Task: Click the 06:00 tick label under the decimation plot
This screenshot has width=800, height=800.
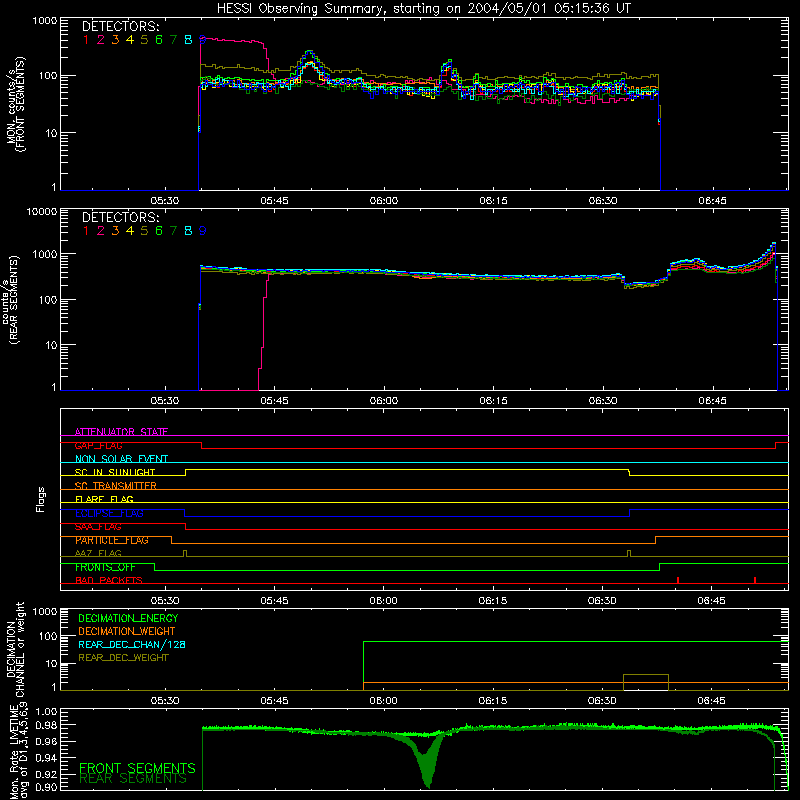Action: [x=383, y=701]
